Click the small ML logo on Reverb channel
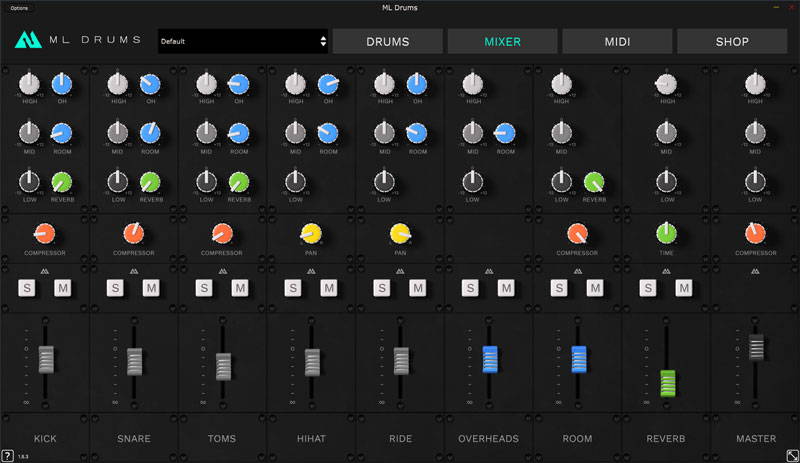800x463 pixels. point(666,271)
